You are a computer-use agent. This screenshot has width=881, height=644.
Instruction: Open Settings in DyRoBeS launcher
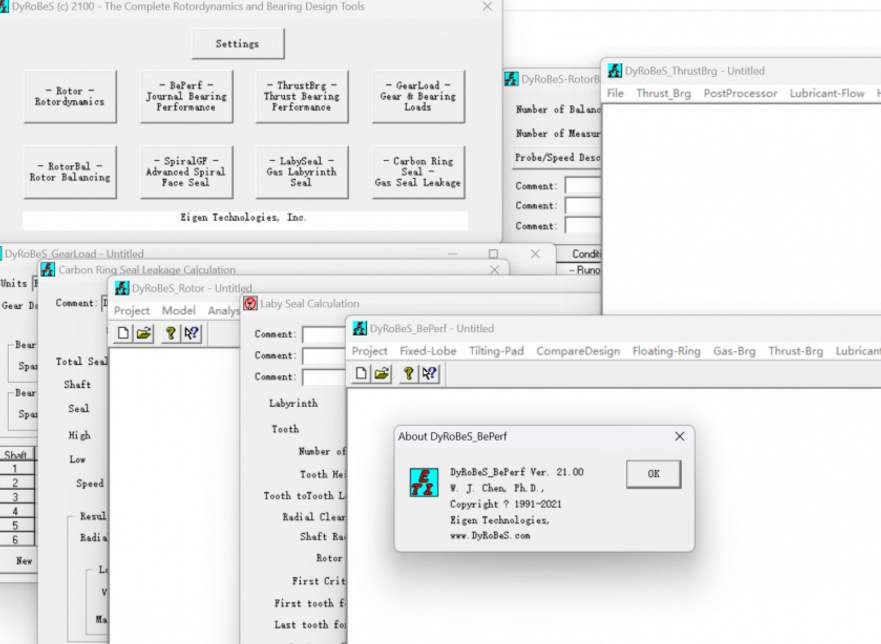point(238,44)
